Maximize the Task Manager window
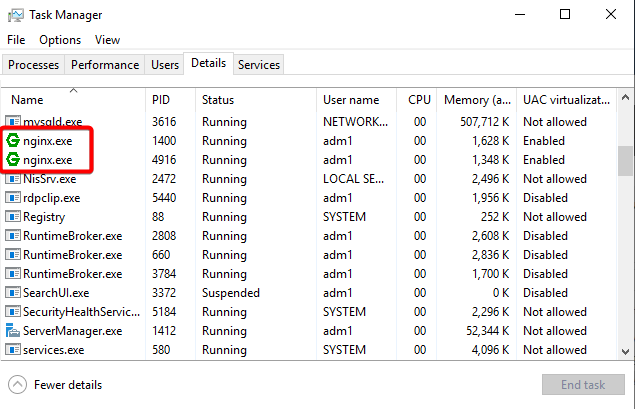635x409 pixels. [x=565, y=15]
